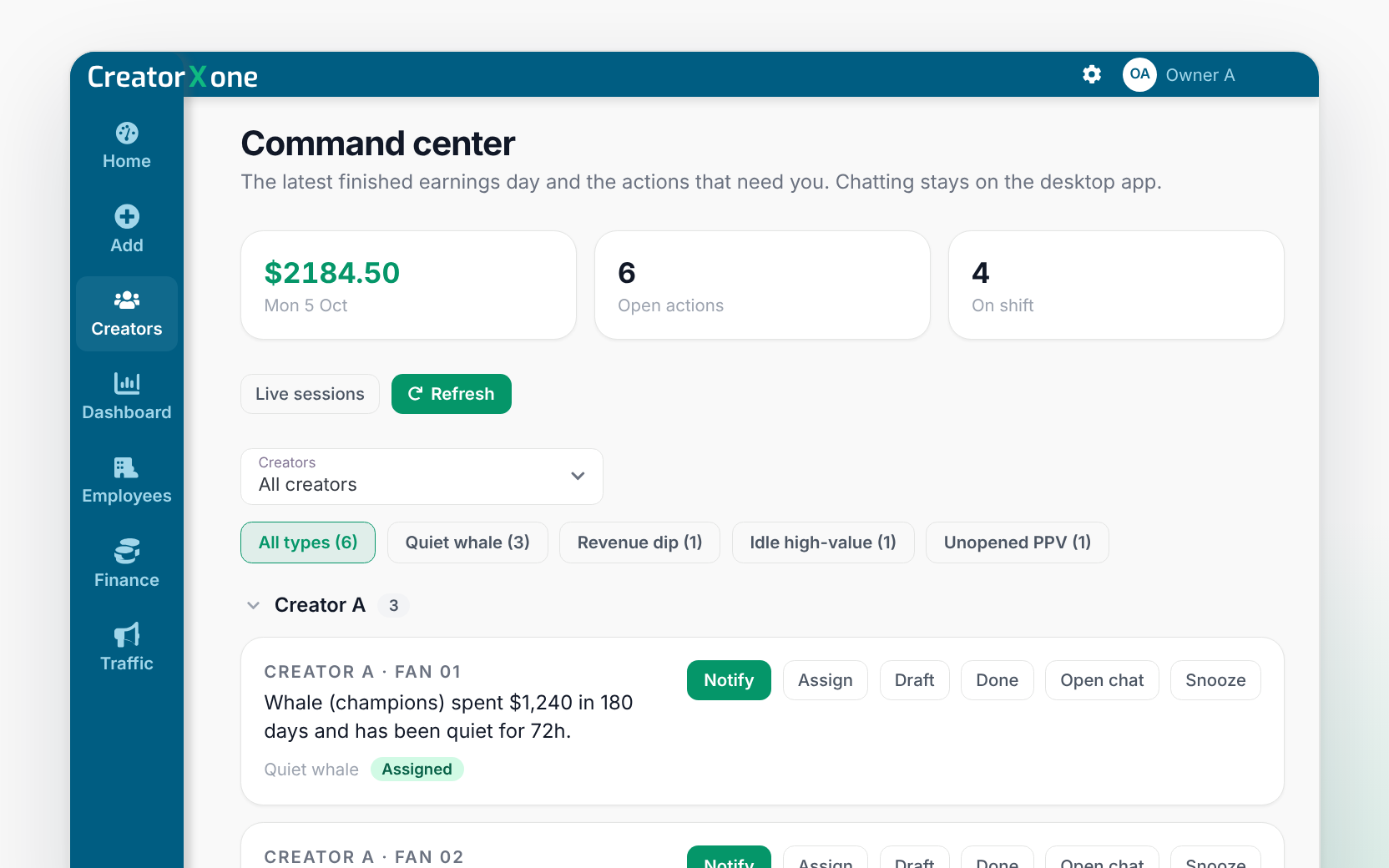1389x868 pixels.
Task: Filter by Quiet whale (3)
Action: [x=467, y=542]
